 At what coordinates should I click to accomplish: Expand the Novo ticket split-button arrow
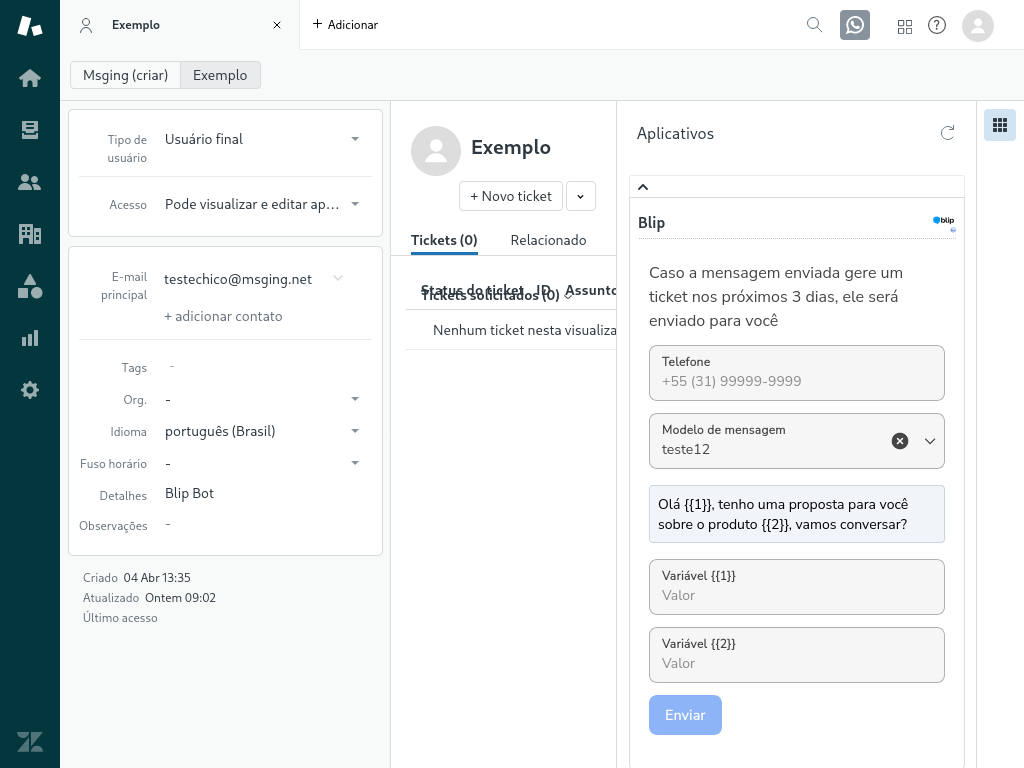[581, 196]
